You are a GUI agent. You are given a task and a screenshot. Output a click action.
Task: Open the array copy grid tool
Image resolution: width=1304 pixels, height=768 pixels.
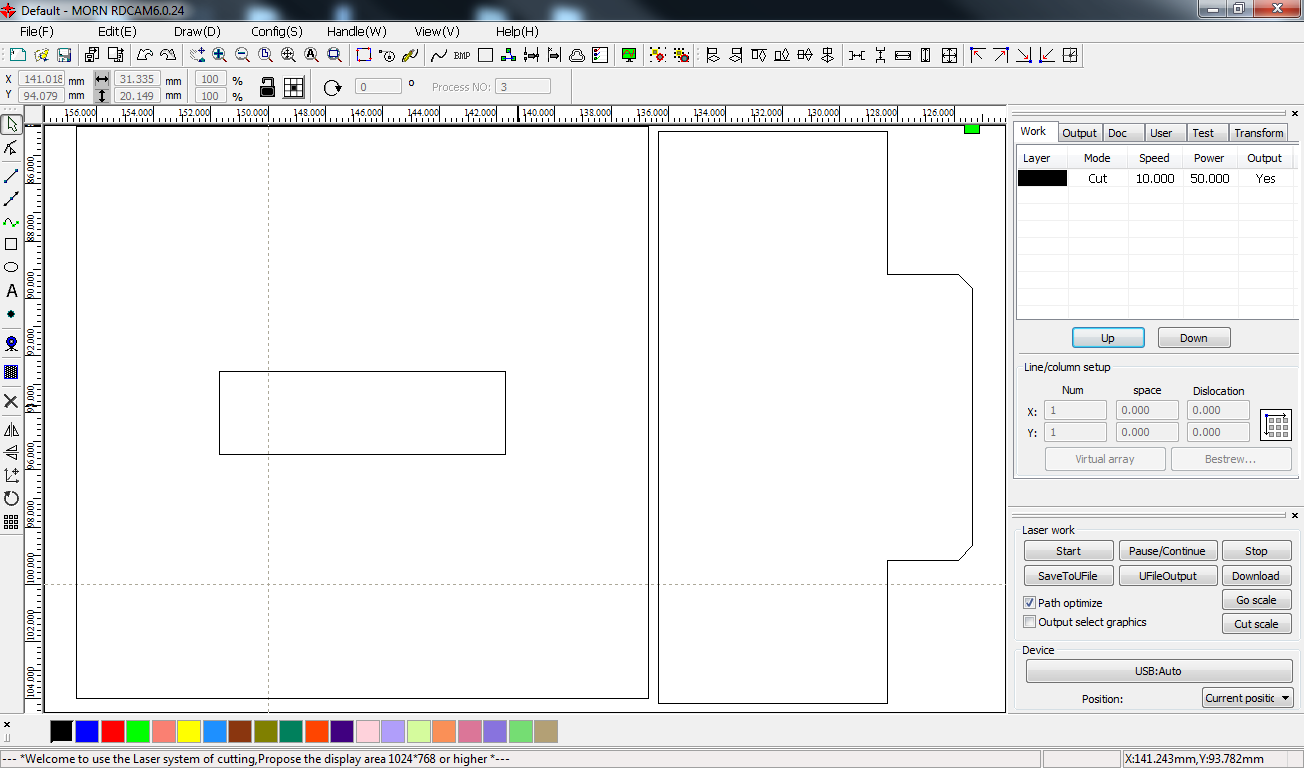[11, 521]
